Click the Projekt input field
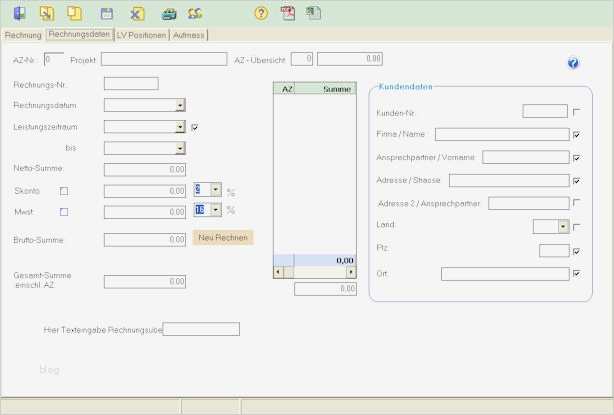Viewport: 614px width, 415px height. point(164,59)
